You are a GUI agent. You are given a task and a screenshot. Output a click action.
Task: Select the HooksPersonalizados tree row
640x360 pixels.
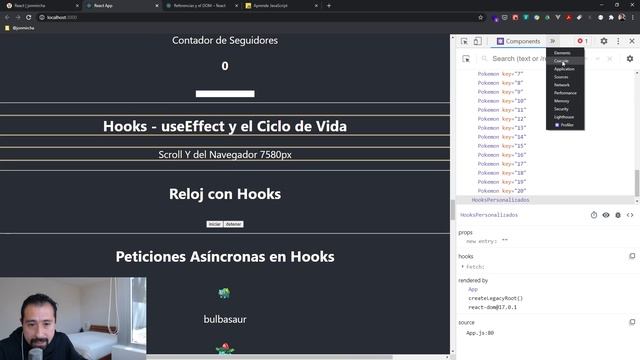tap(500, 200)
